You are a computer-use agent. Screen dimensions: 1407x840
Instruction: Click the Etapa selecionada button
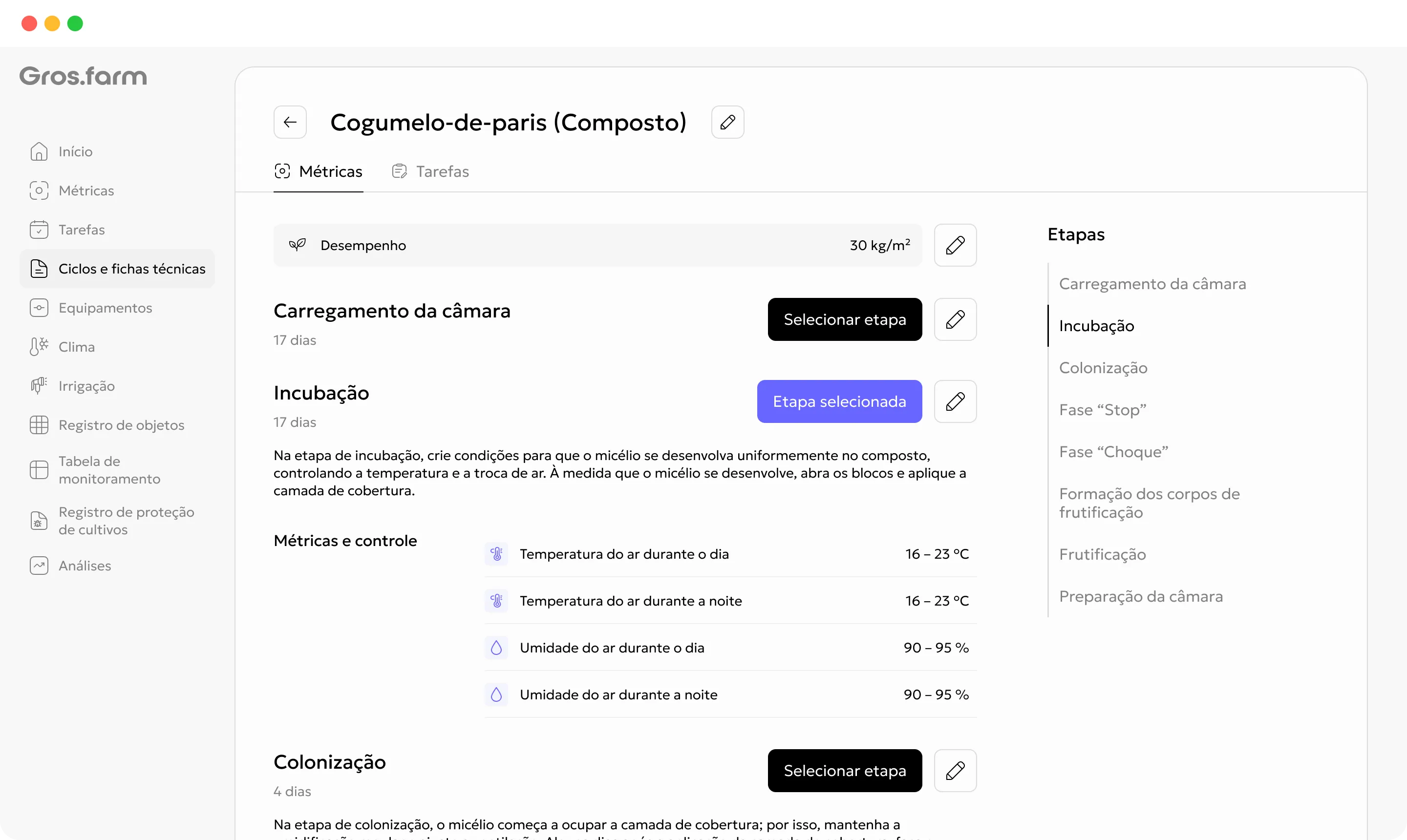tap(839, 401)
